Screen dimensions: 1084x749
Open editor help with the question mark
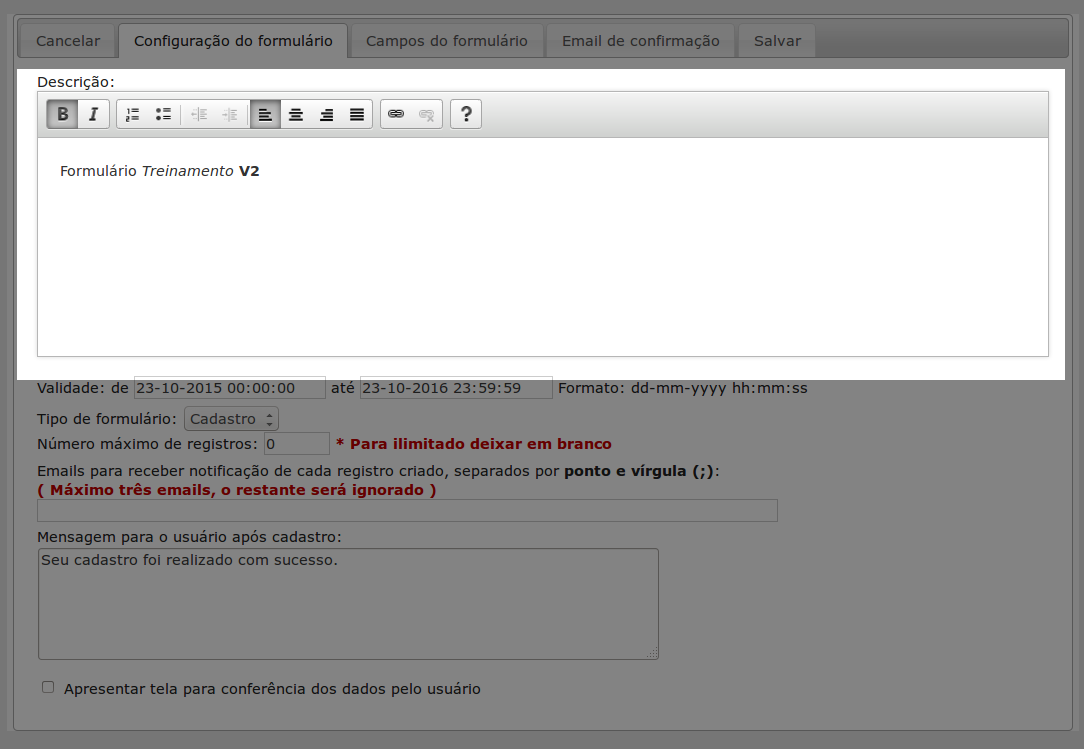(x=466, y=115)
